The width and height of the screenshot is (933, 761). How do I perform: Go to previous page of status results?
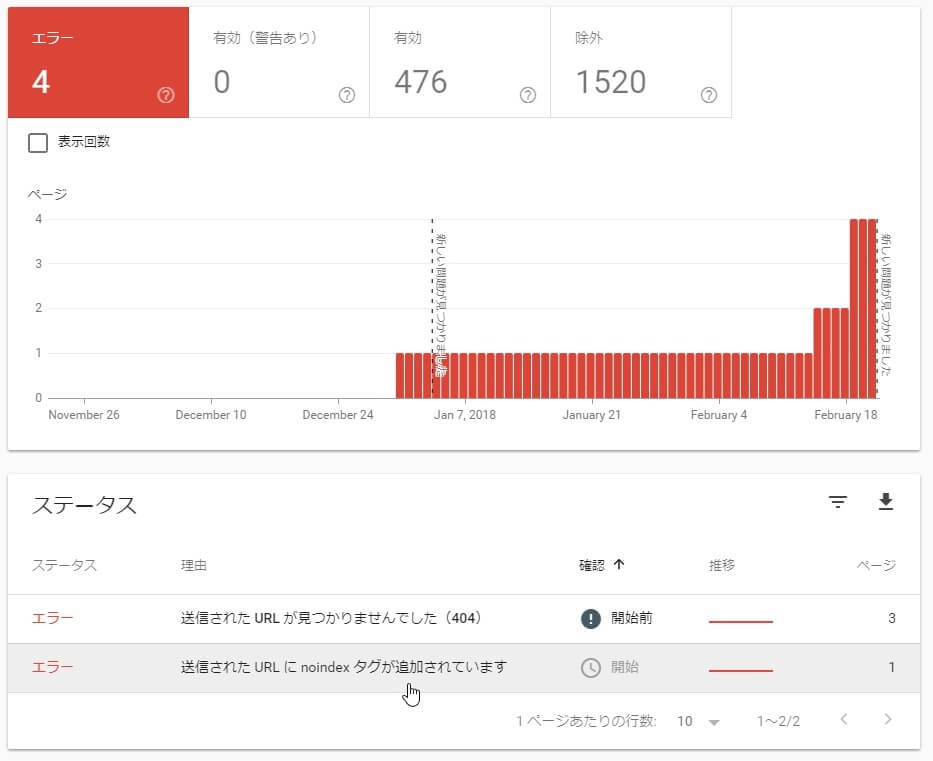click(844, 720)
